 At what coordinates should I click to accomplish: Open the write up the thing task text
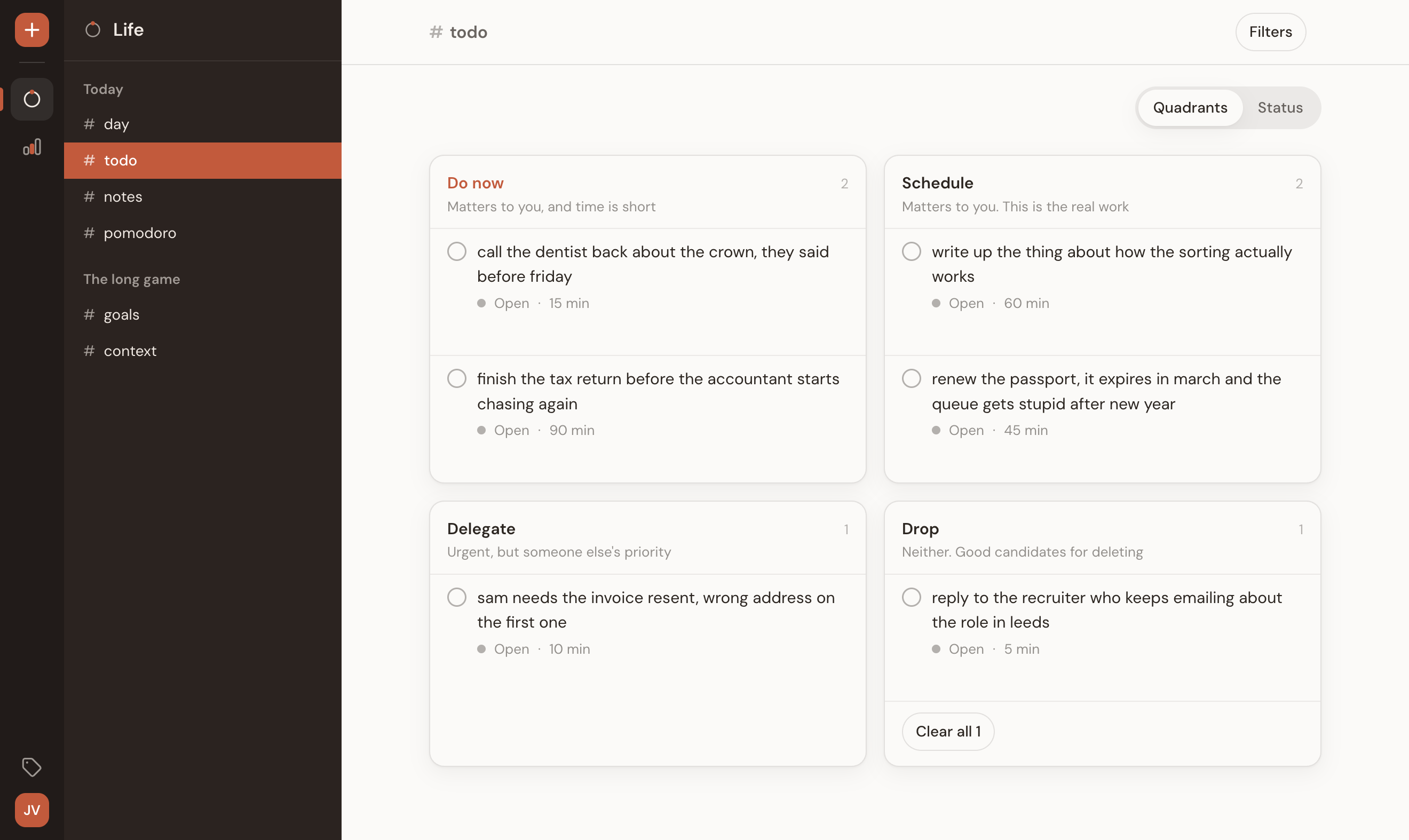tap(1111, 264)
